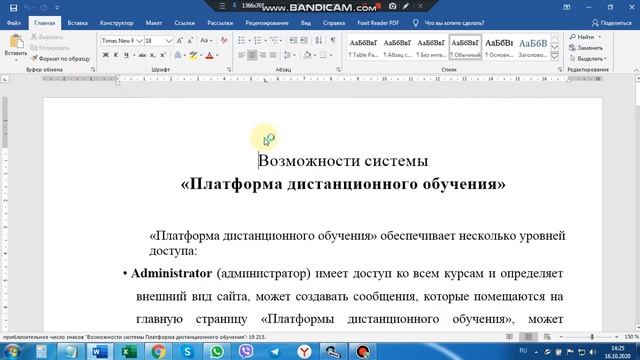Click the Copy (Копировать) button
Image resolution: width=640 pixels, height=360 pixels.
point(49,48)
